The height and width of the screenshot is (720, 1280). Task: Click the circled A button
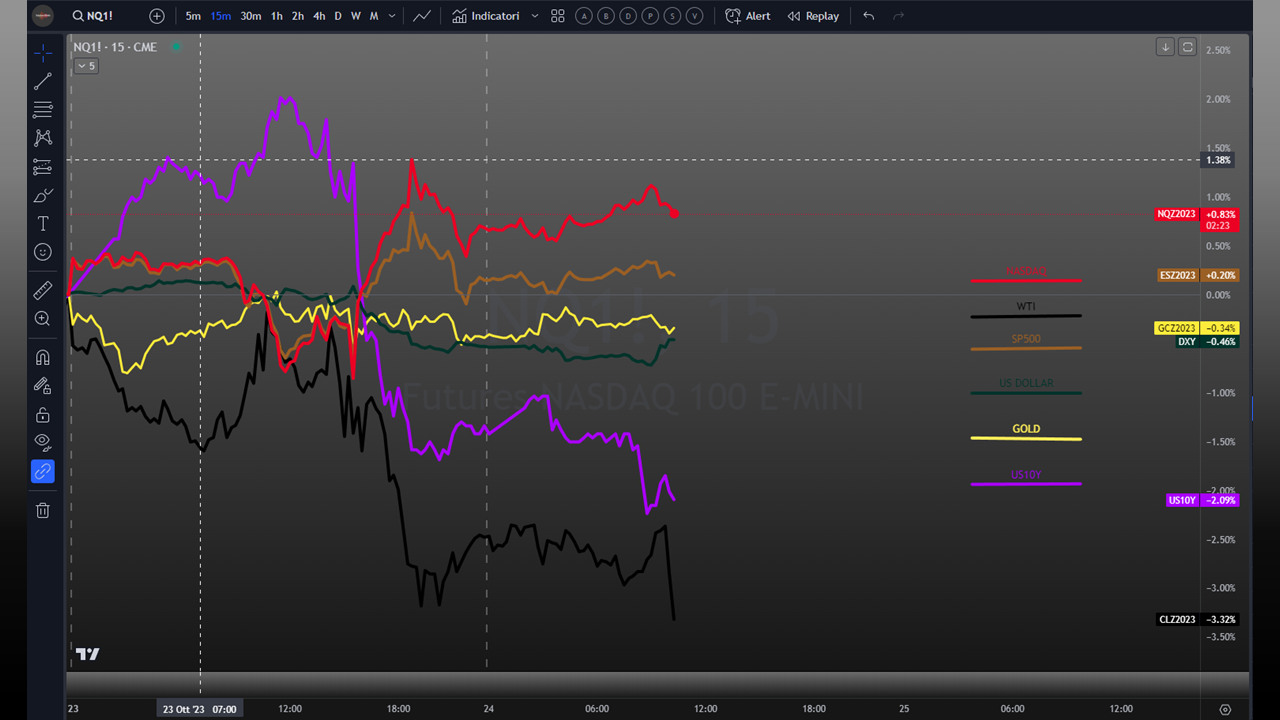point(584,16)
